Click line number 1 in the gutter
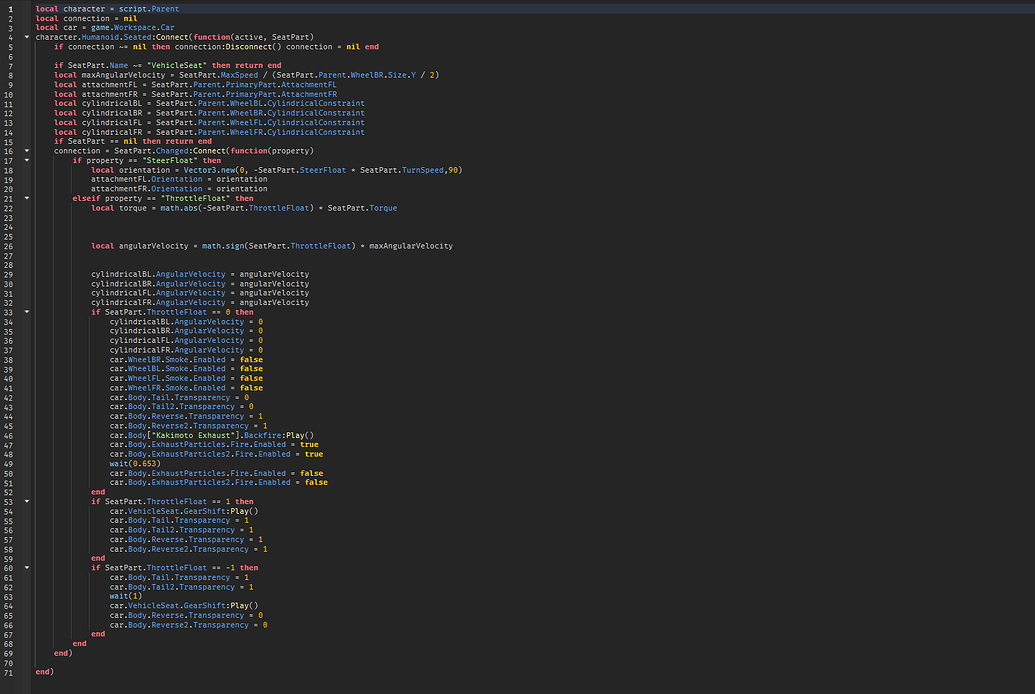1035x694 pixels. pyautogui.click(x=10, y=8)
